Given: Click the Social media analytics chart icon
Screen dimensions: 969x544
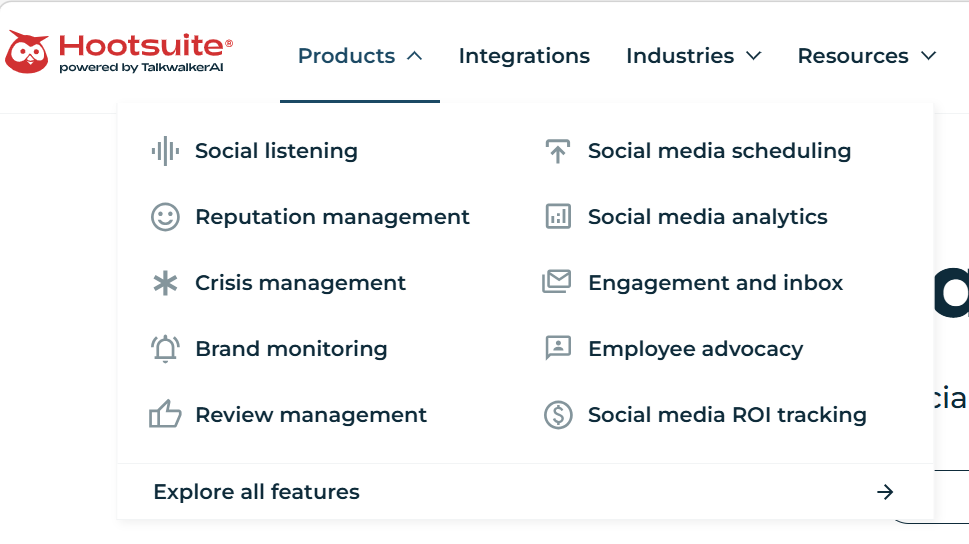Looking at the screenshot, I should 558,217.
